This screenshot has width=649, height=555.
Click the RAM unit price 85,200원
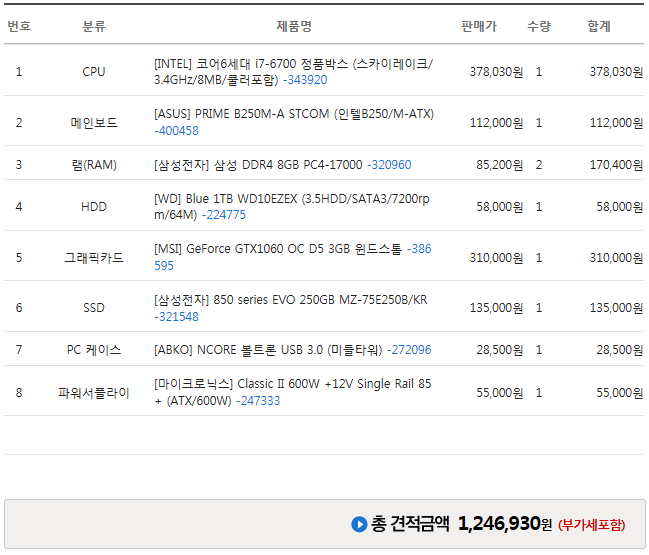[500, 165]
